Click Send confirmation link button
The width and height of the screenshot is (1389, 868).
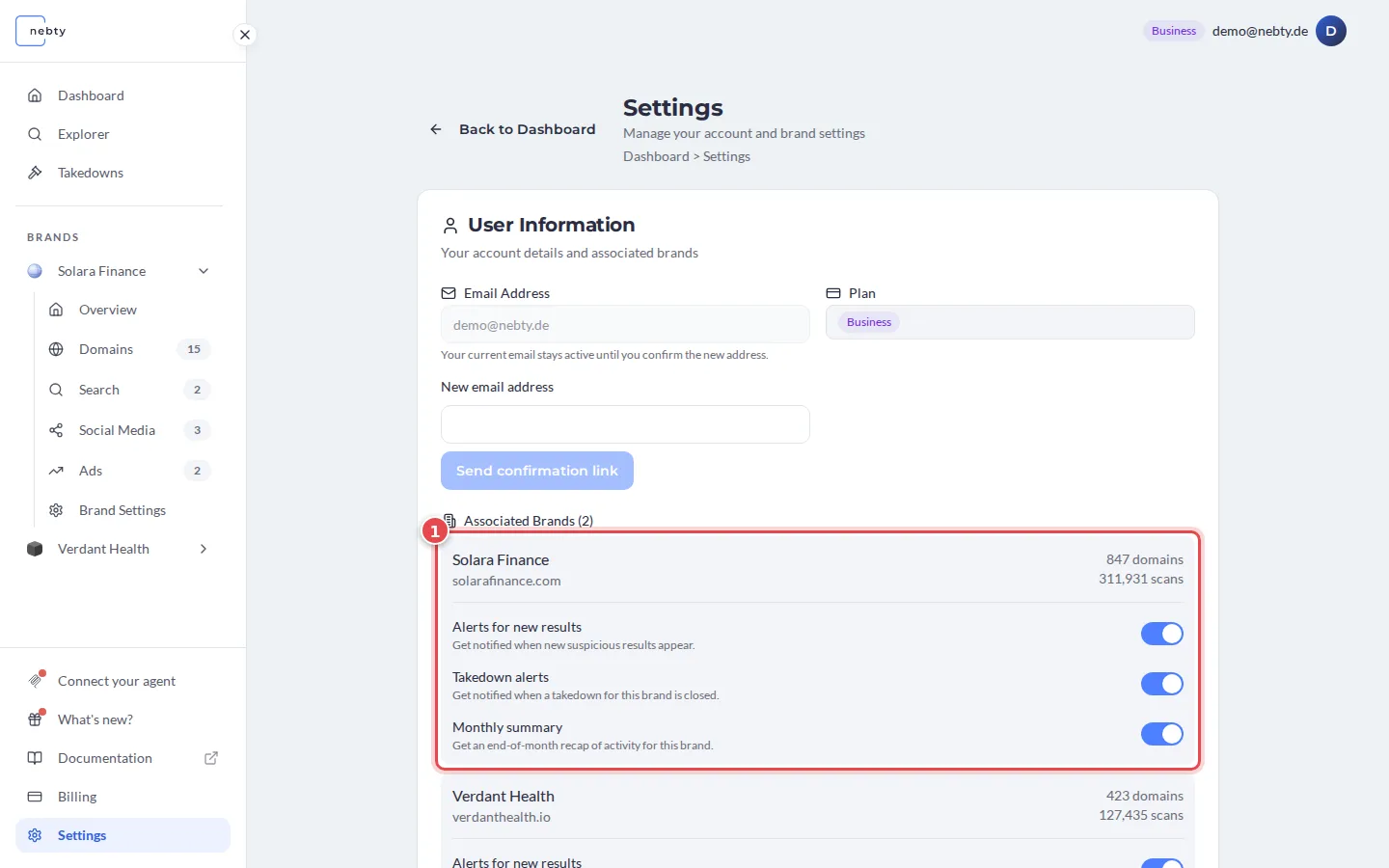point(537,471)
